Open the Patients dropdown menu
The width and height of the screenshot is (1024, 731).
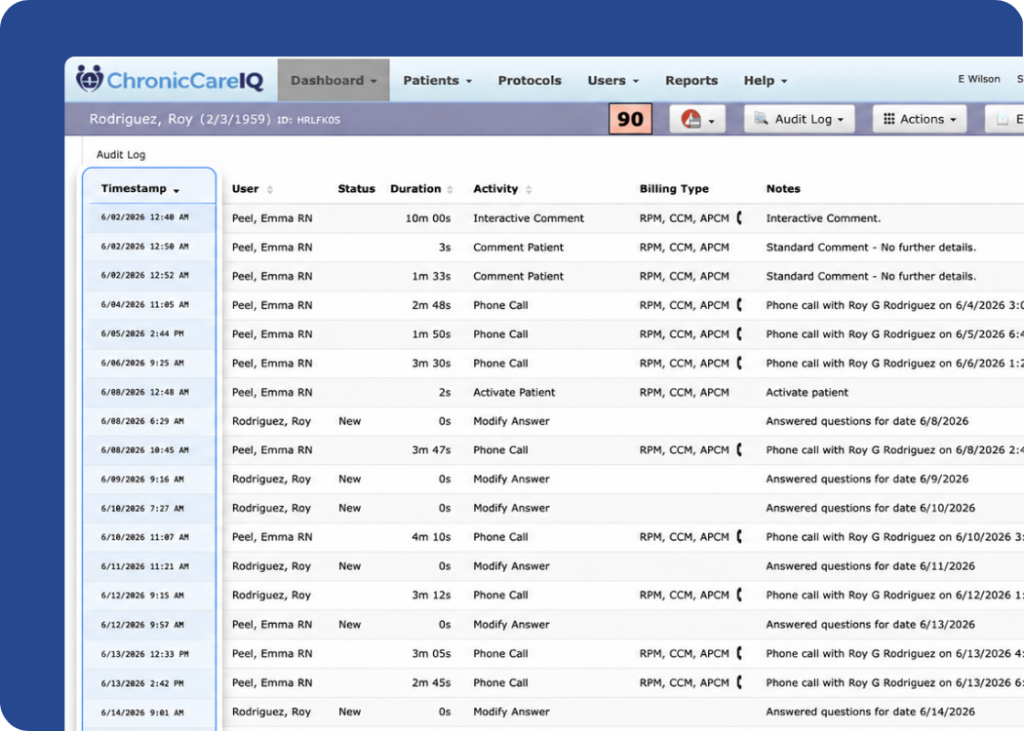coord(437,80)
